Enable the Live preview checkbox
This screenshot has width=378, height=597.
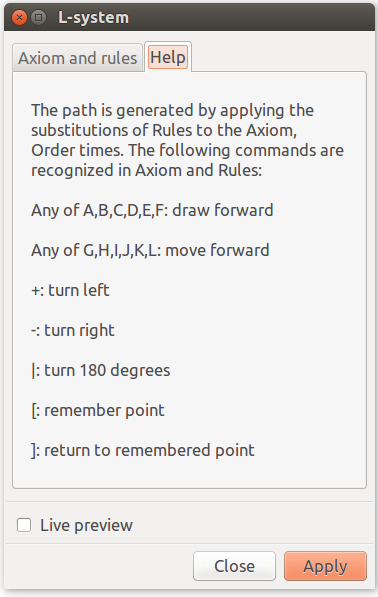click(24, 525)
